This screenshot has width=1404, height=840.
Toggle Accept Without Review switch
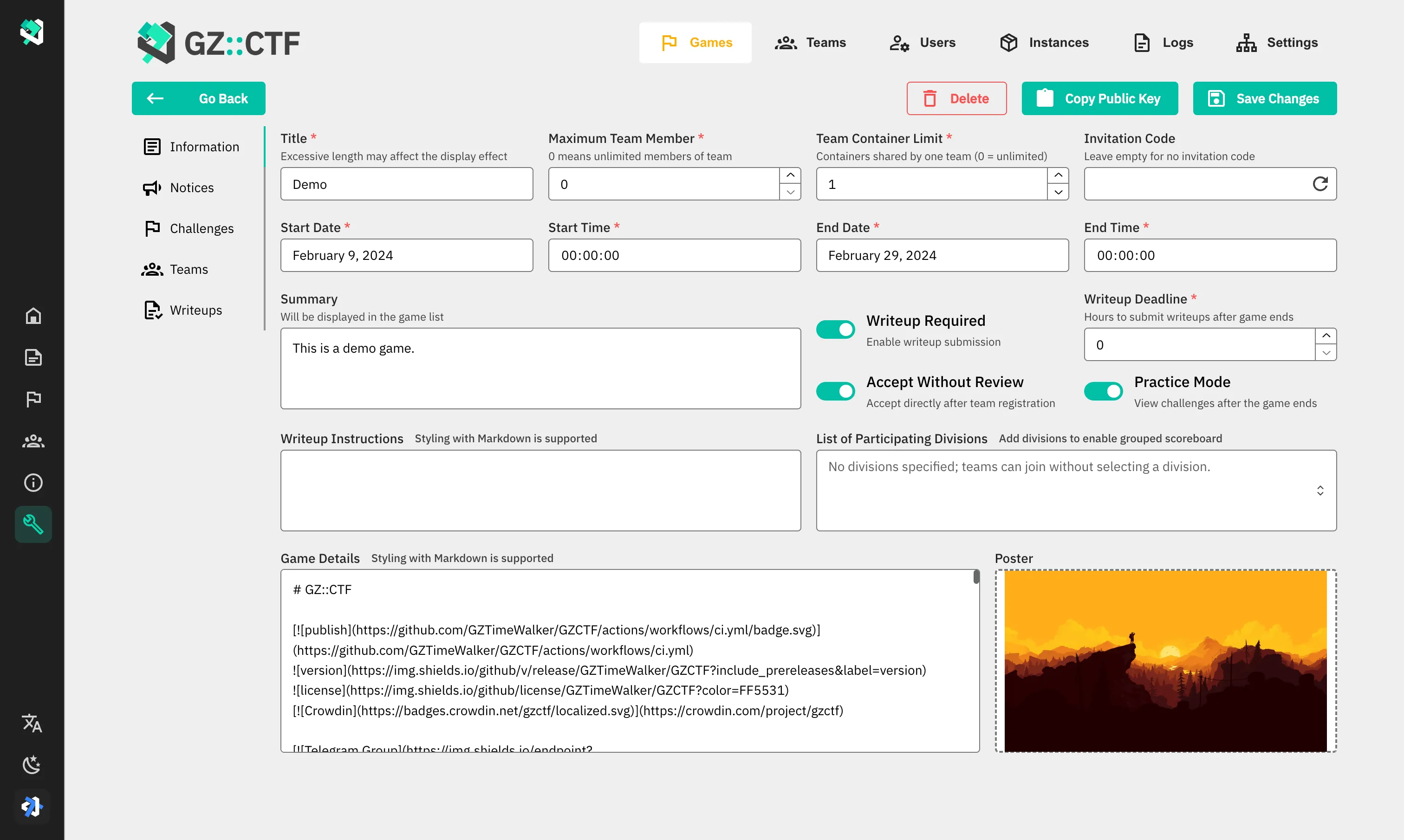(836, 391)
